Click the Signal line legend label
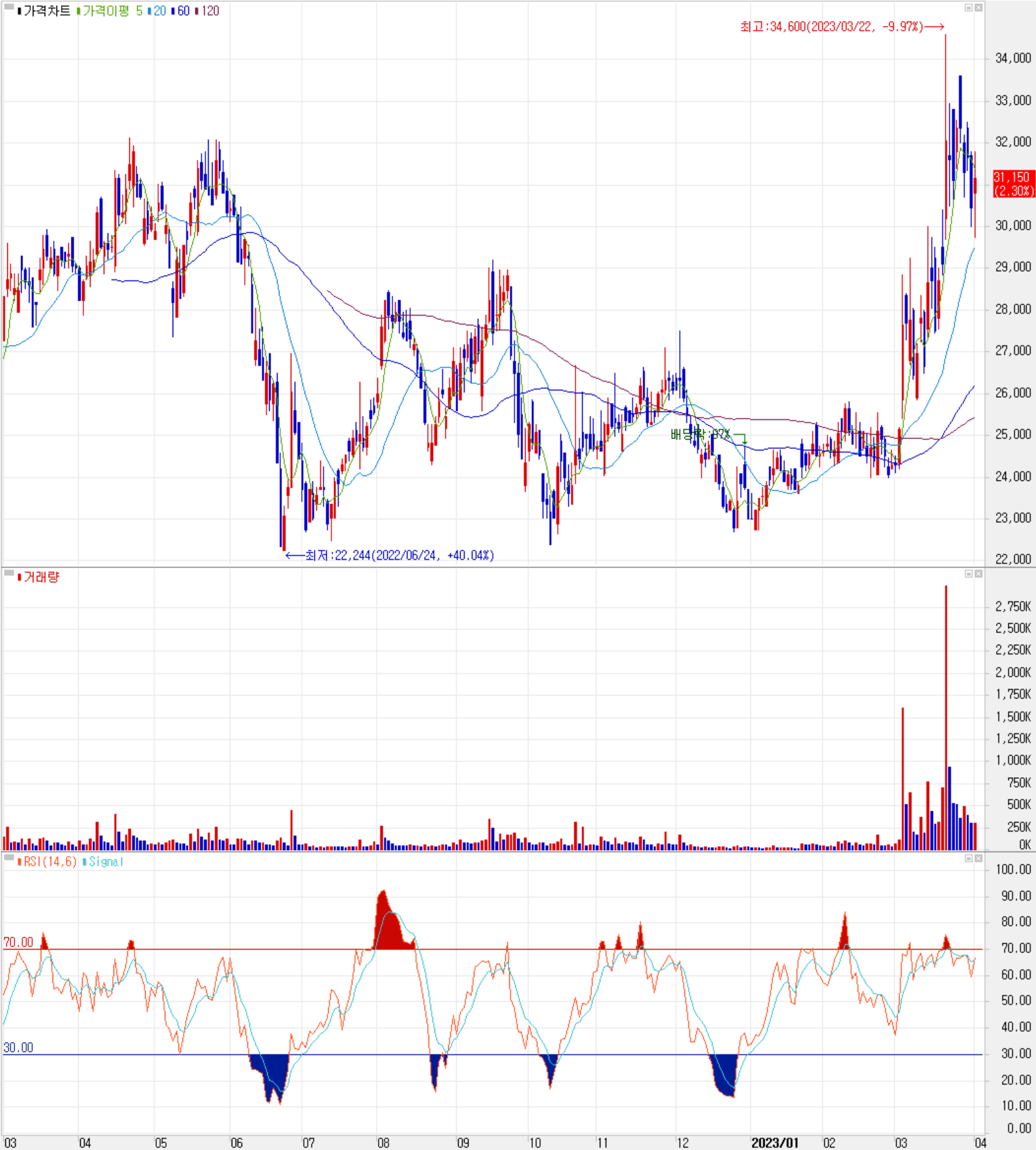This screenshot has width=1036, height=1150. click(x=103, y=862)
